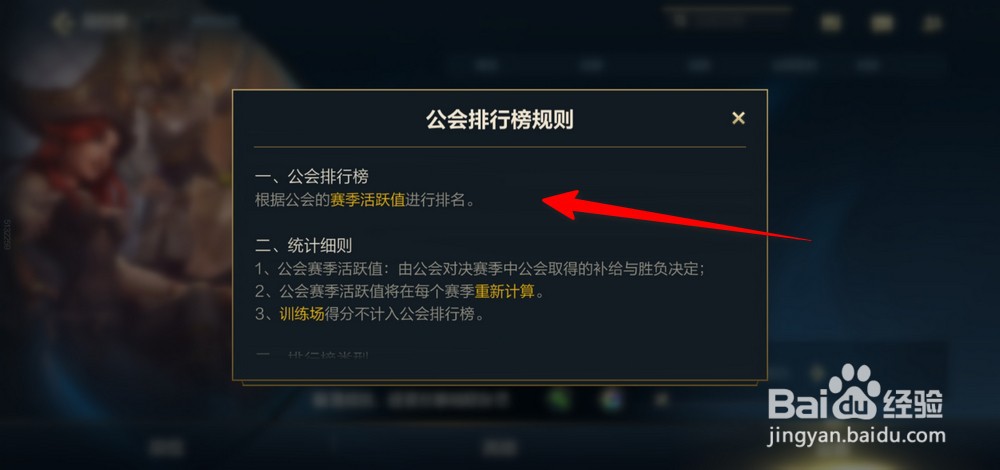1000x470 pixels.
Task: Click the blurred back arrow at top-left
Action: tap(62, 22)
